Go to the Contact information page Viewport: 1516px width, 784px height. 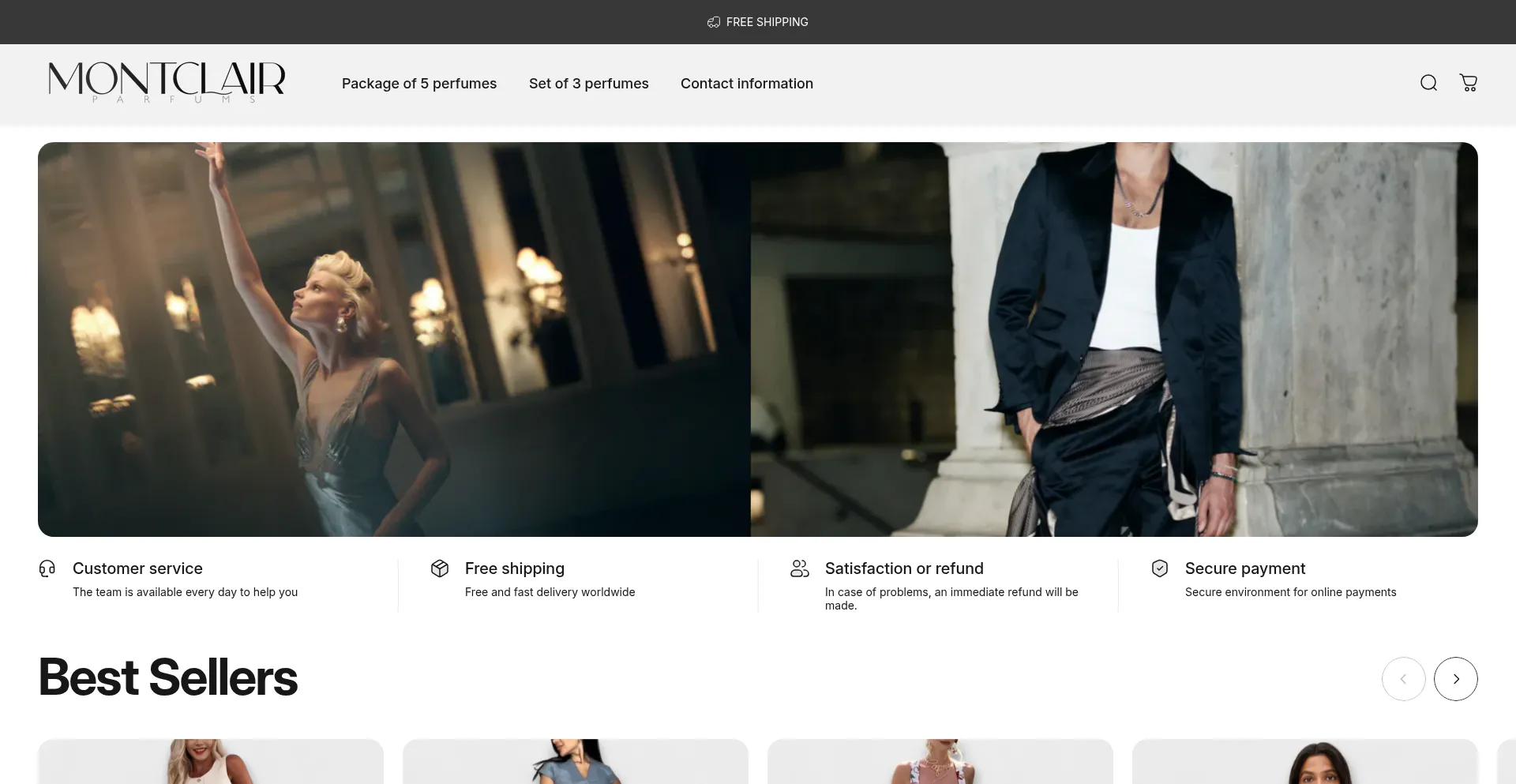(x=746, y=84)
